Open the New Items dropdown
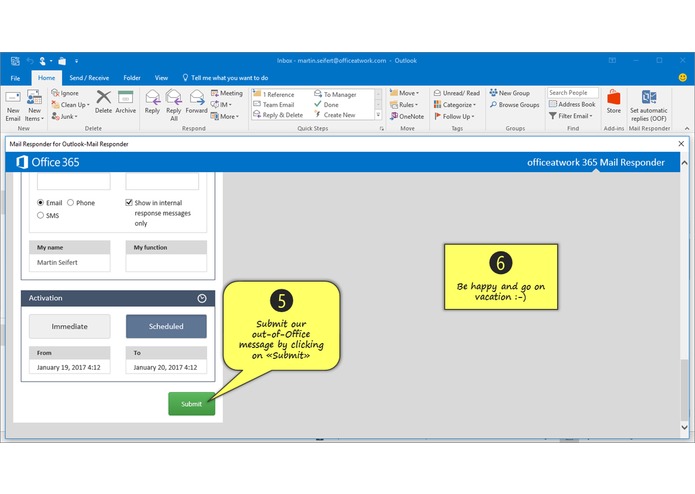 (x=34, y=105)
